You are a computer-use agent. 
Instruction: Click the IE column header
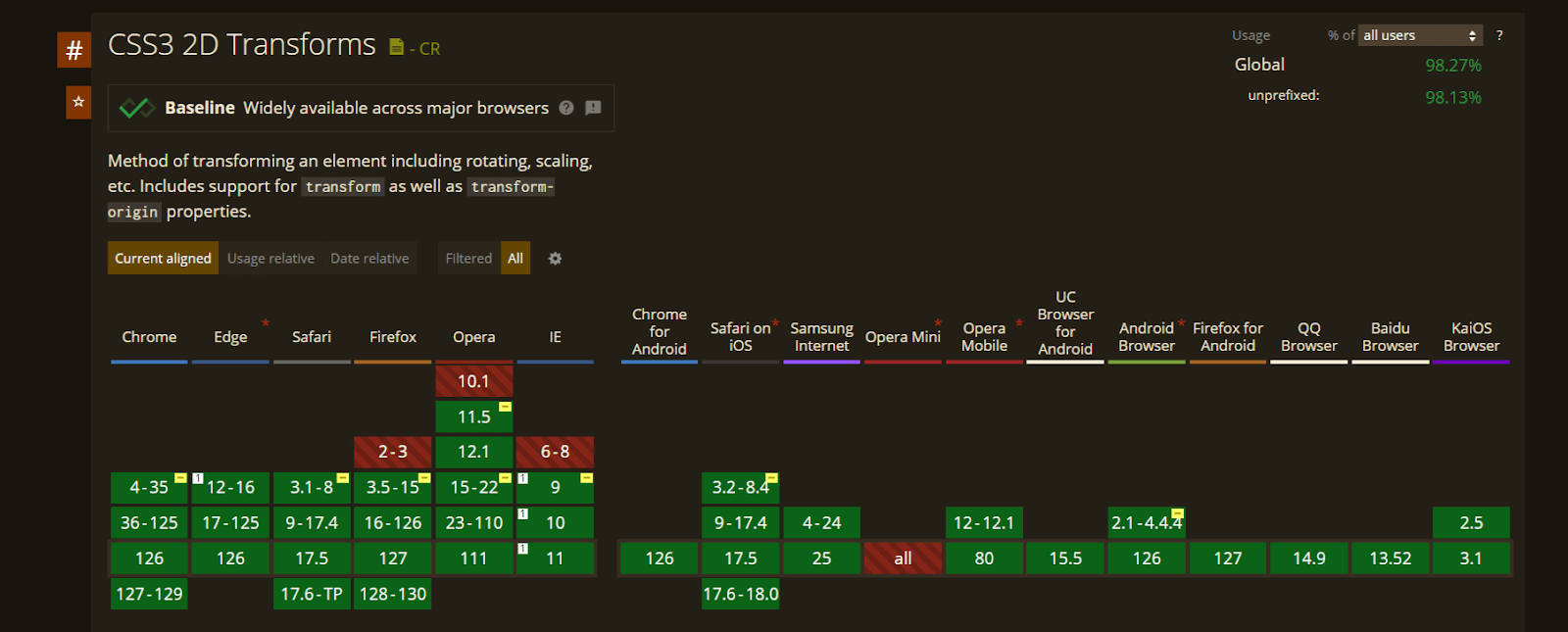pos(556,337)
